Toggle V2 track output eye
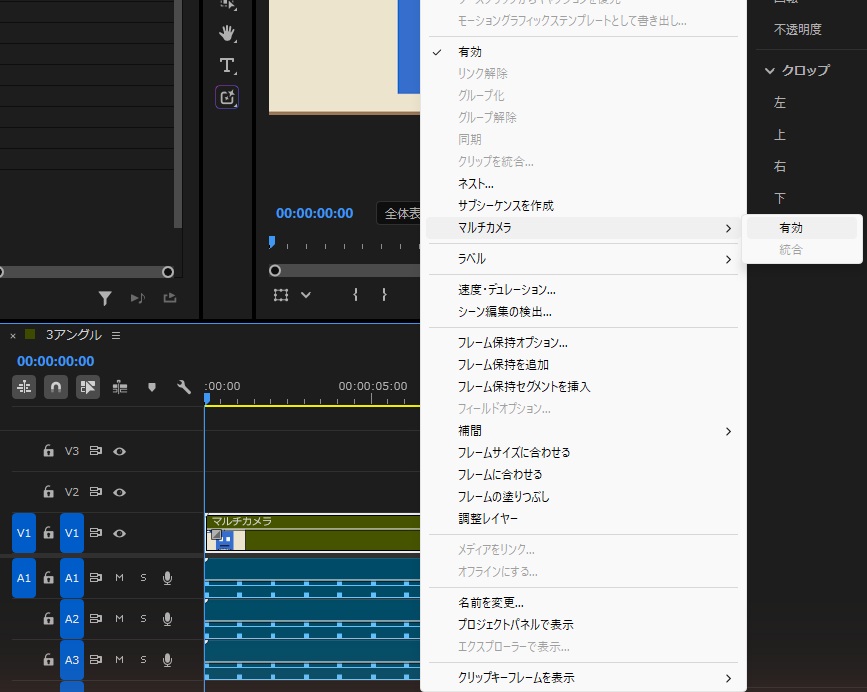This screenshot has height=692, width=867. click(x=119, y=492)
